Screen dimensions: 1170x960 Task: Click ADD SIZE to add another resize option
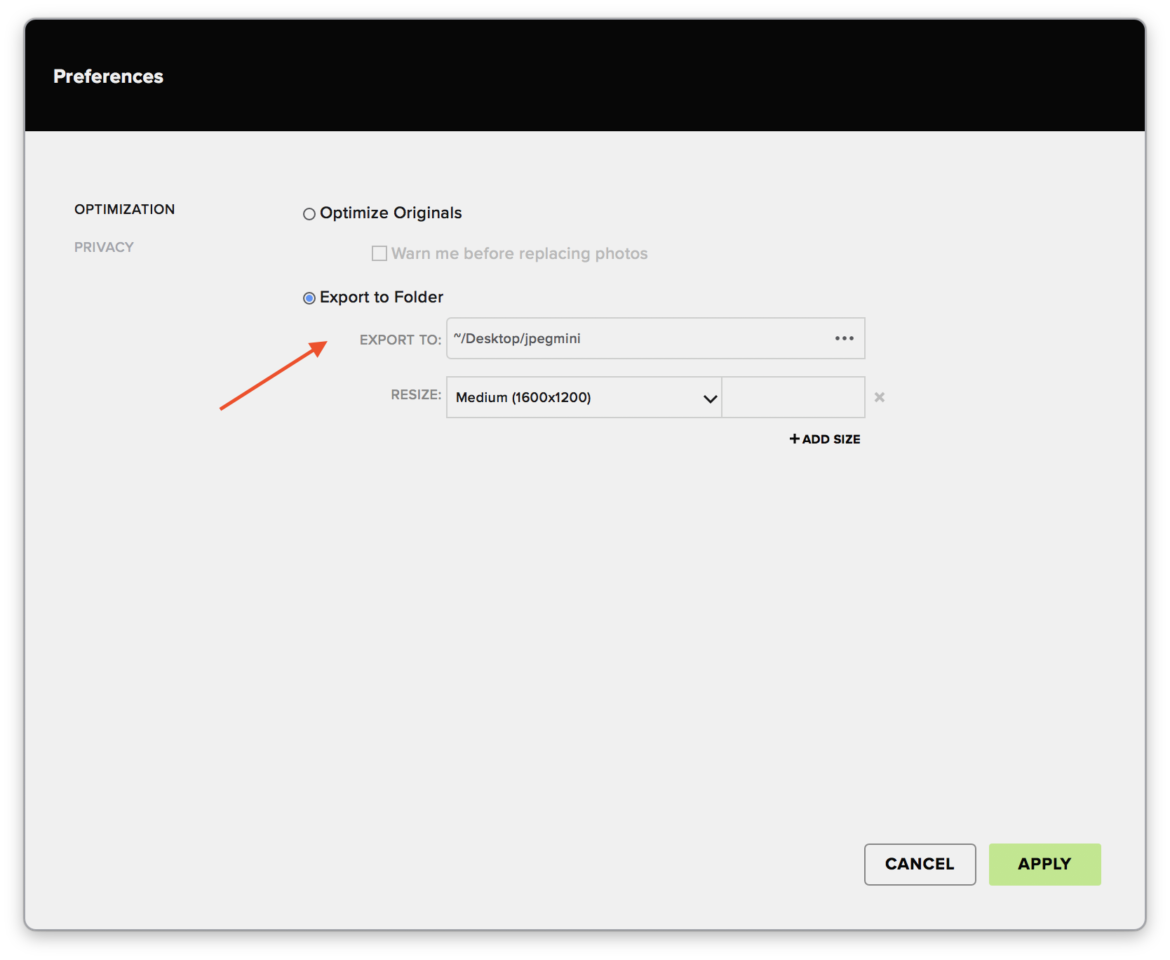click(824, 439)
